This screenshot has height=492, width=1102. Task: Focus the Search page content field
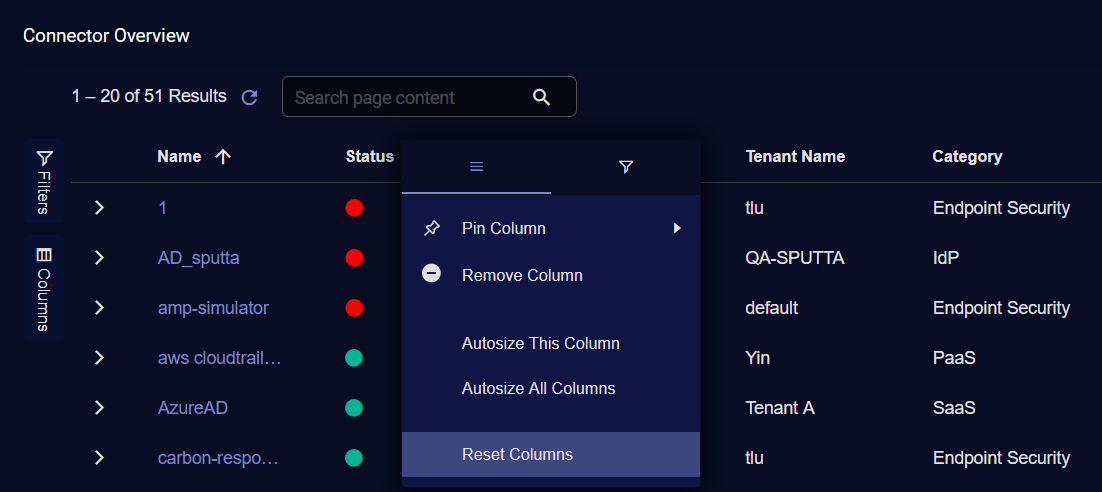pos(405,97)
